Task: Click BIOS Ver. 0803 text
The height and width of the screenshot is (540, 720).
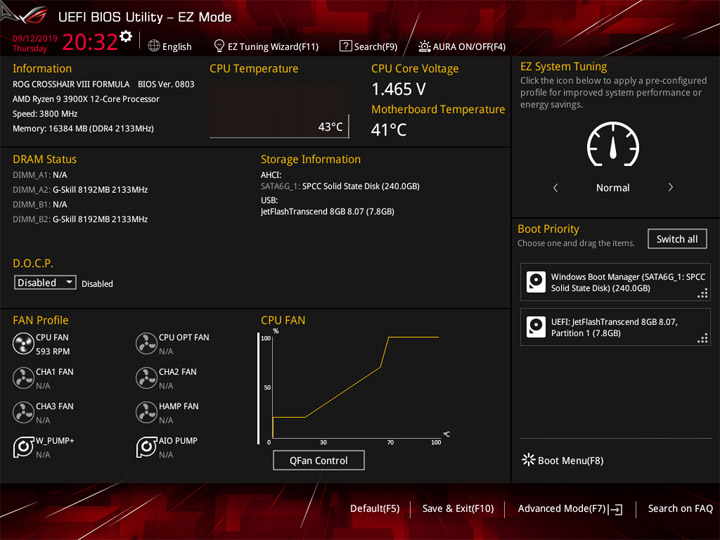Action: 166,84
